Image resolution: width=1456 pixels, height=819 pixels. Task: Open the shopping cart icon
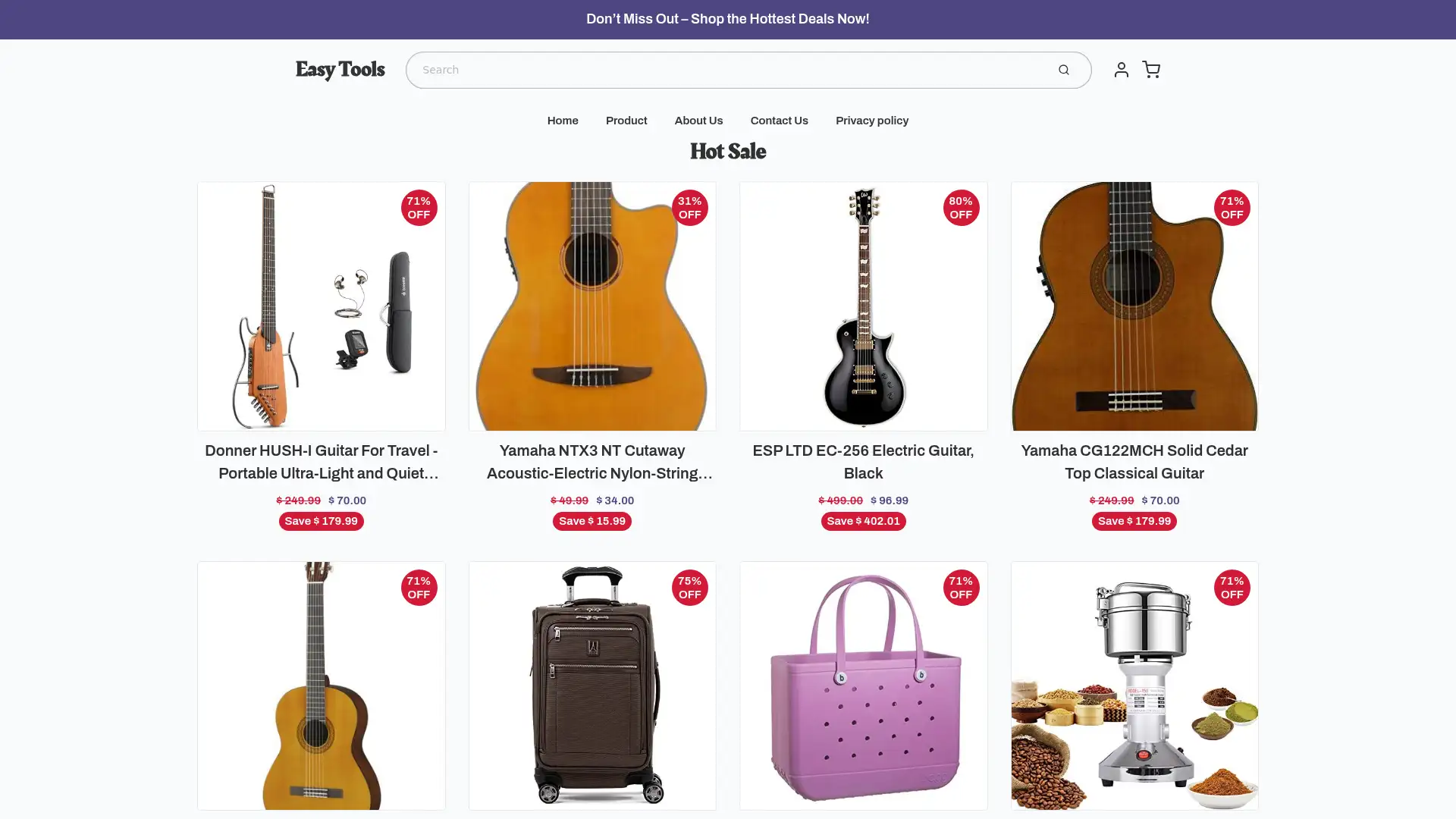(1150, 69)
